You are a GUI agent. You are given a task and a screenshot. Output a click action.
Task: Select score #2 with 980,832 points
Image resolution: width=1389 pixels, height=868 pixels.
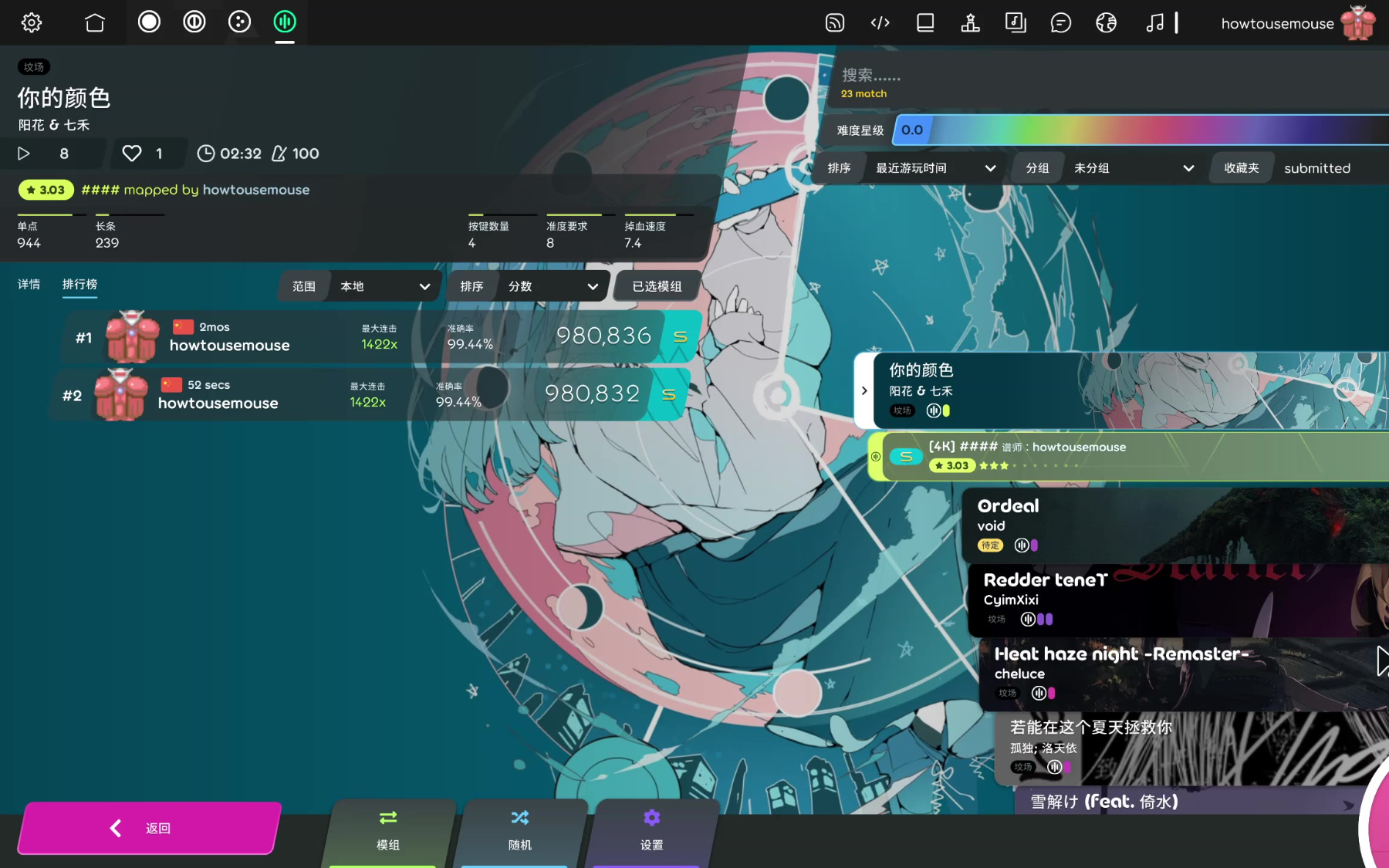tap(370, 394)
